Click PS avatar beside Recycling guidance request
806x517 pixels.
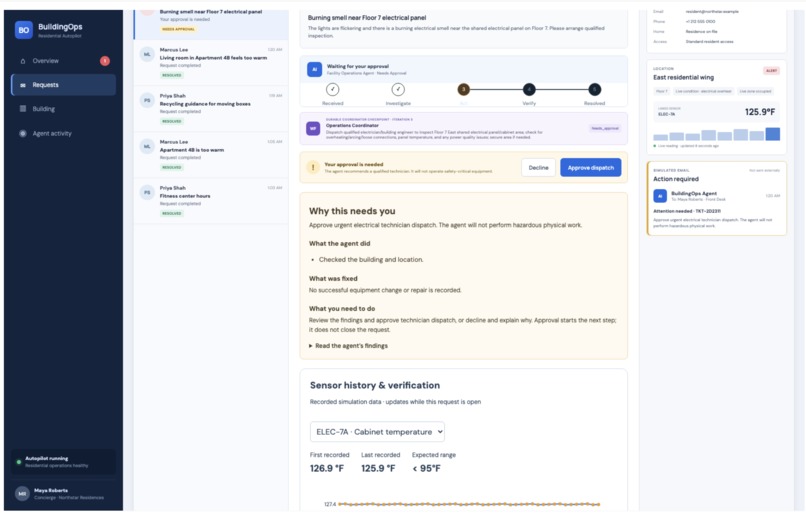tap(147, 100)
